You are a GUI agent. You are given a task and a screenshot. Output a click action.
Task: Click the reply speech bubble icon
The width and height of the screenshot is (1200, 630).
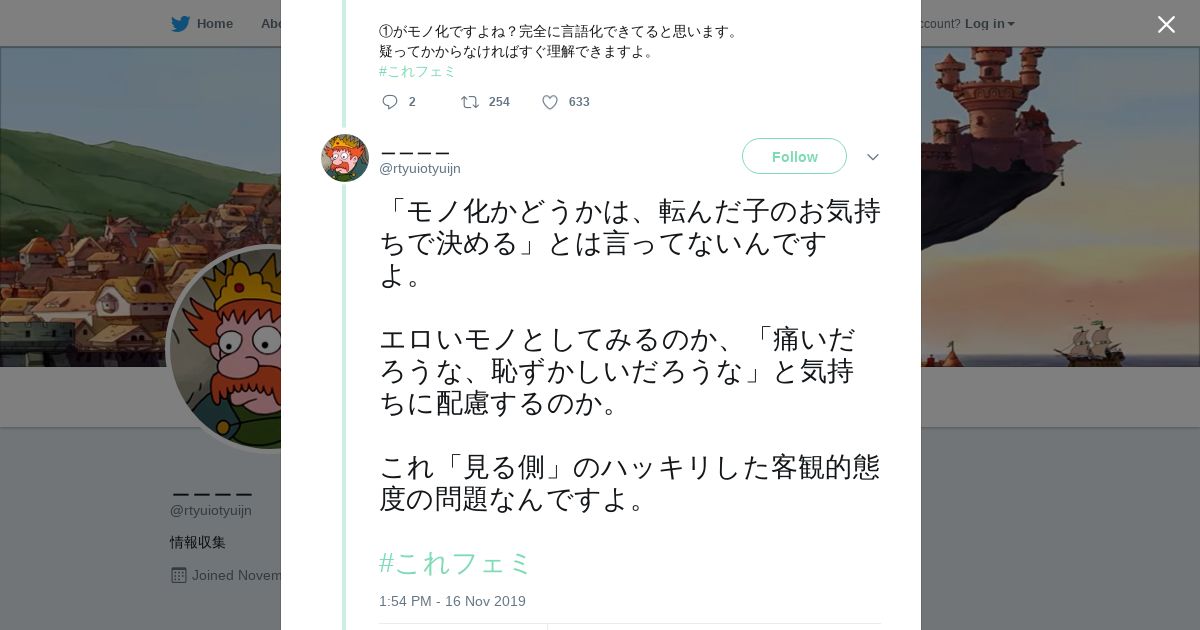point(390,102)
